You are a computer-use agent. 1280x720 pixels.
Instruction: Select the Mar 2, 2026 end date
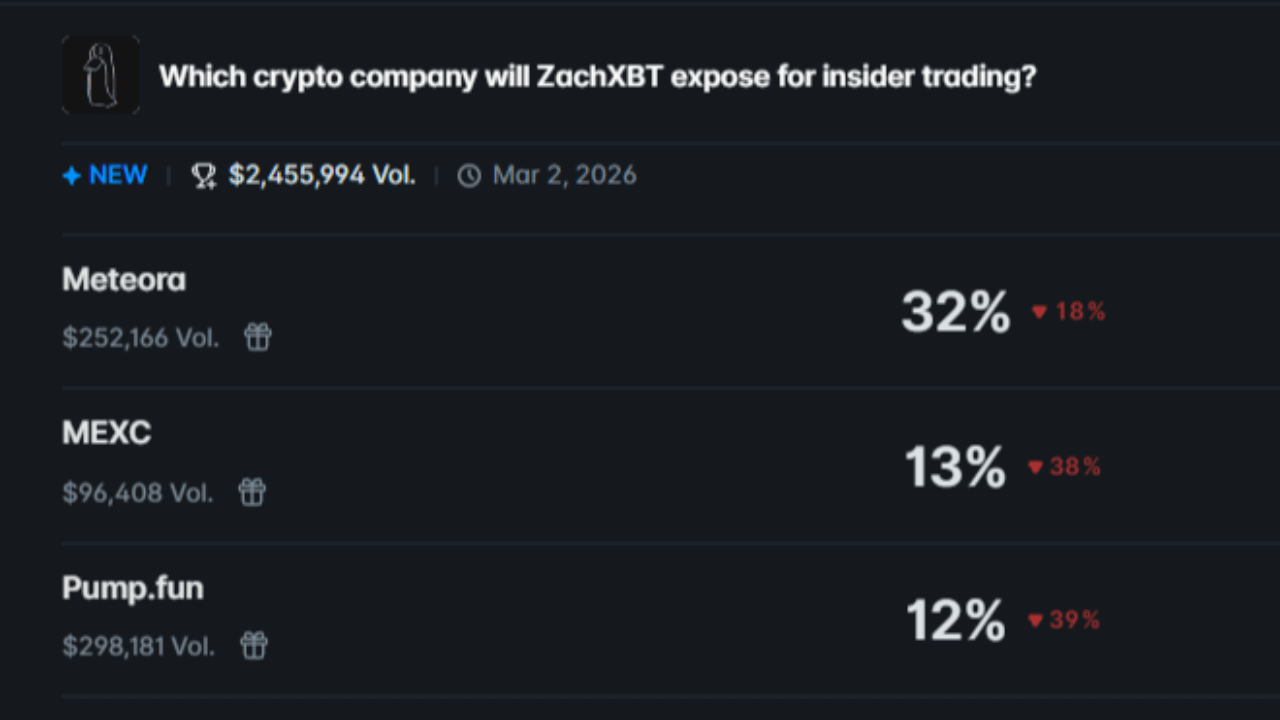pos(564,175)
